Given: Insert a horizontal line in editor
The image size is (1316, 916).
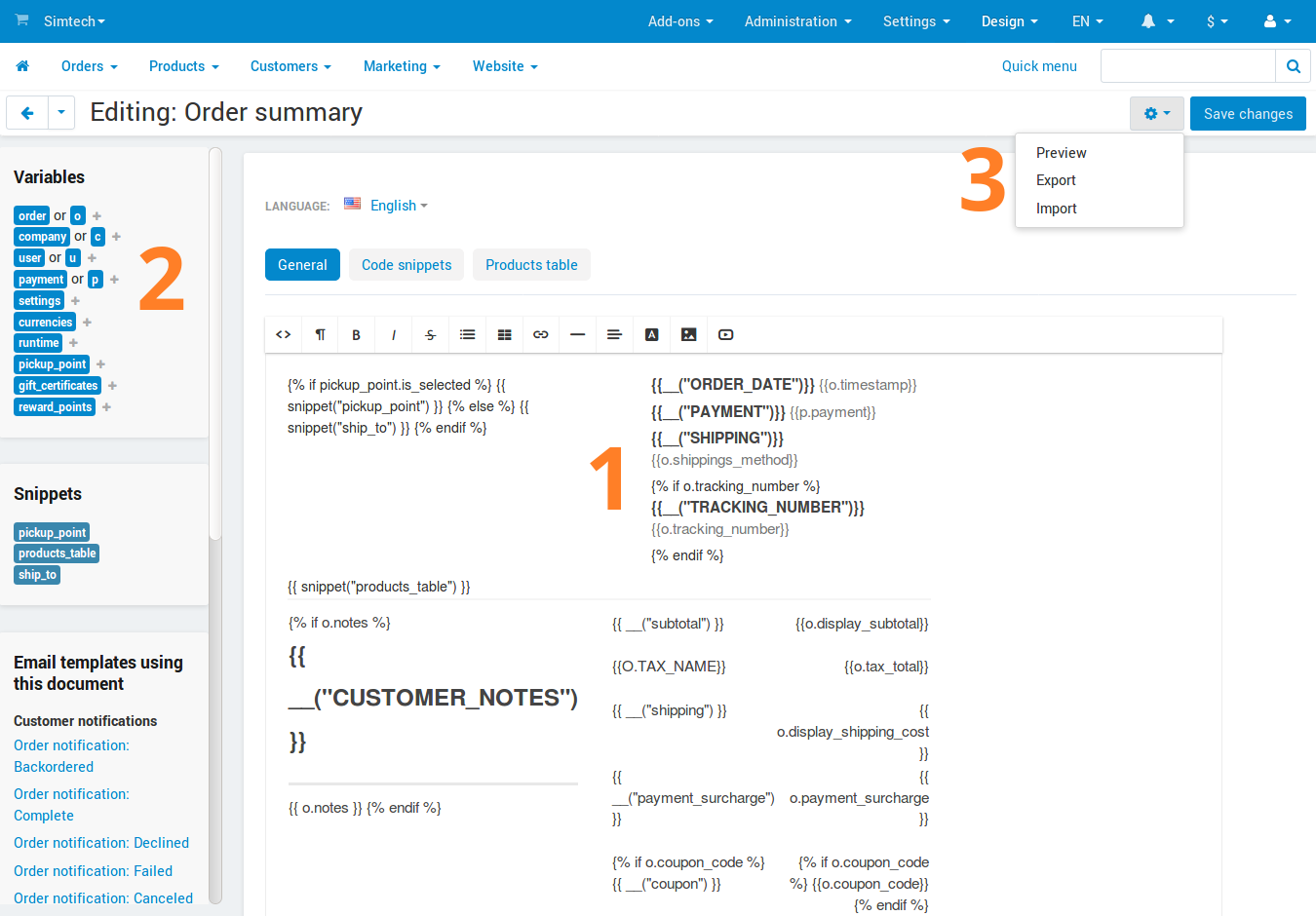Looking at the screenshot, I should click(578, 334).
